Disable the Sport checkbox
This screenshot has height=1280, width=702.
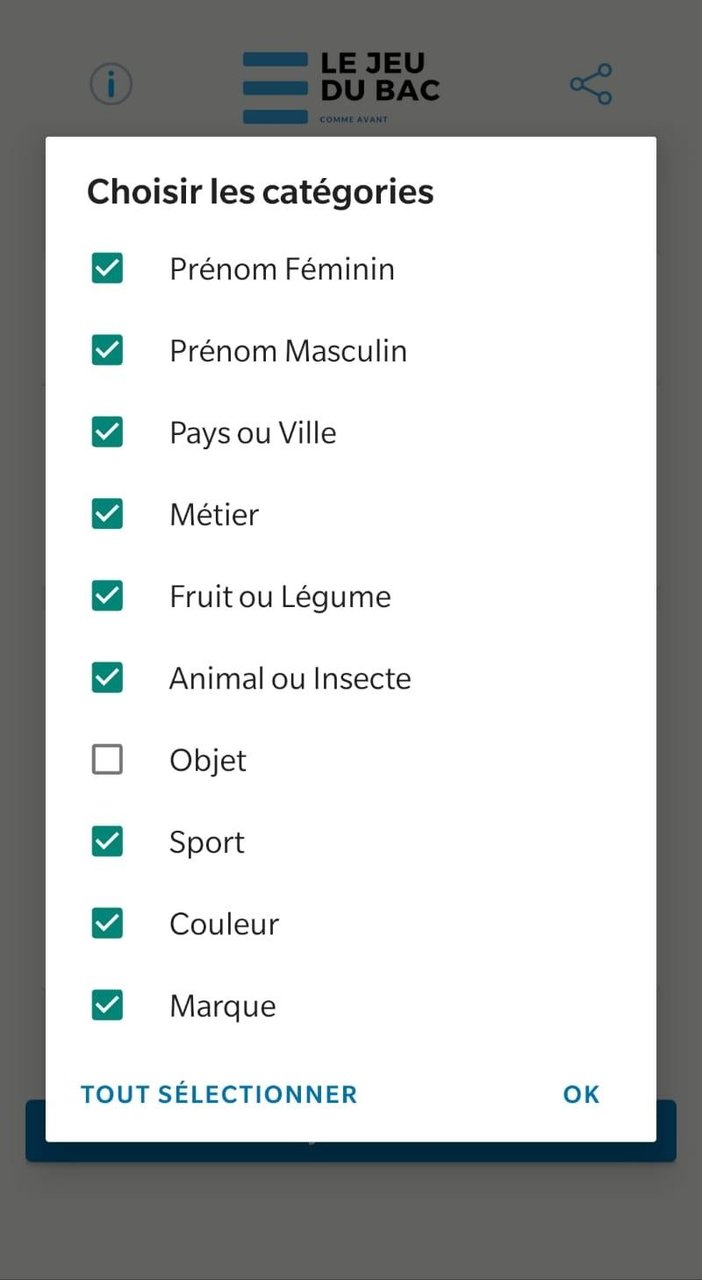click(107, 841)
